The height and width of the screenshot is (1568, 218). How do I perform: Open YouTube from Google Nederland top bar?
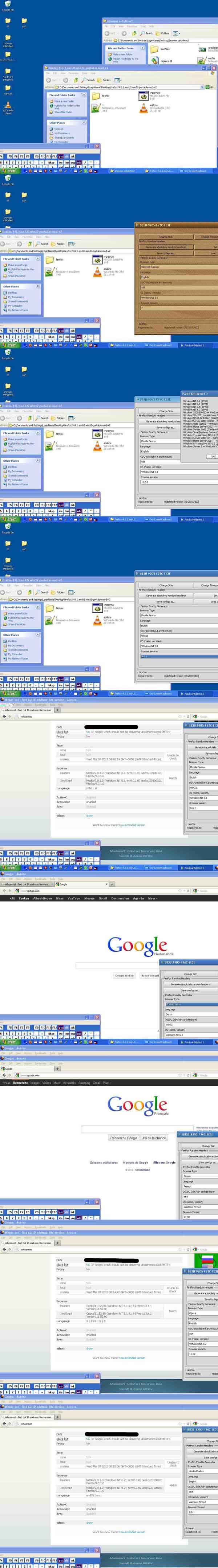click(x=74, y=898)
